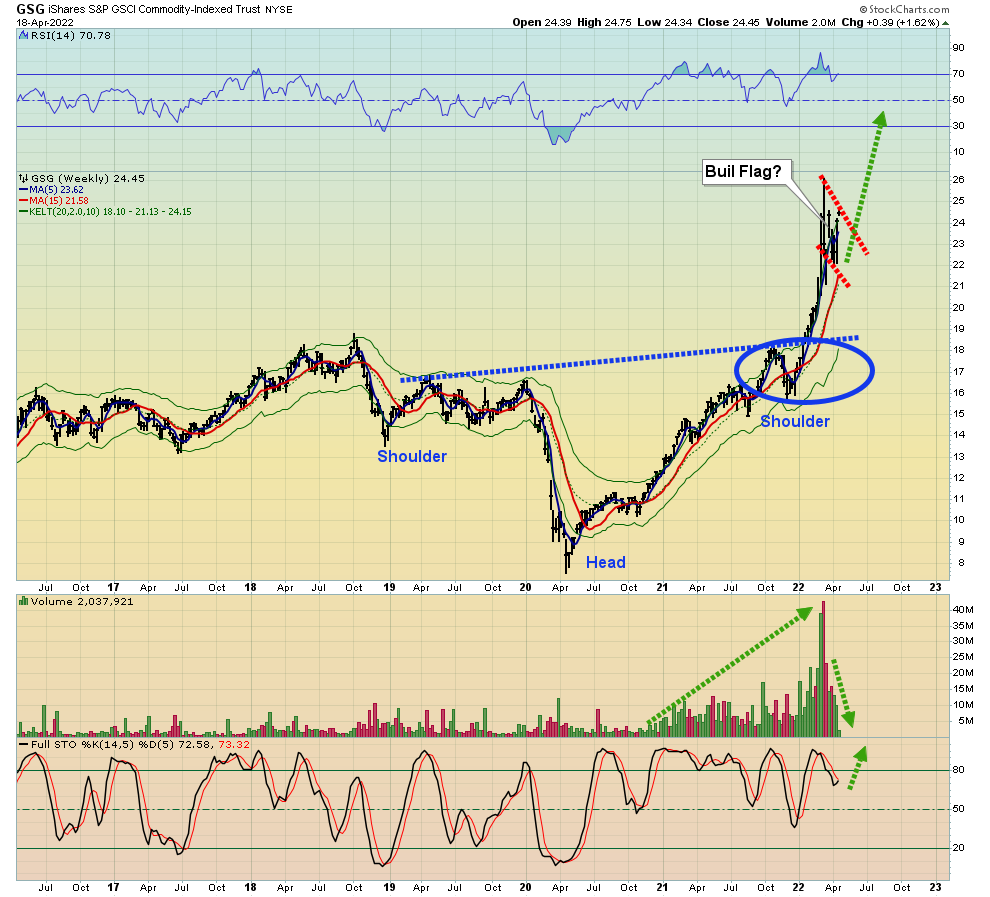
Task: Click the Head annotation label
Action: point(605,562)
